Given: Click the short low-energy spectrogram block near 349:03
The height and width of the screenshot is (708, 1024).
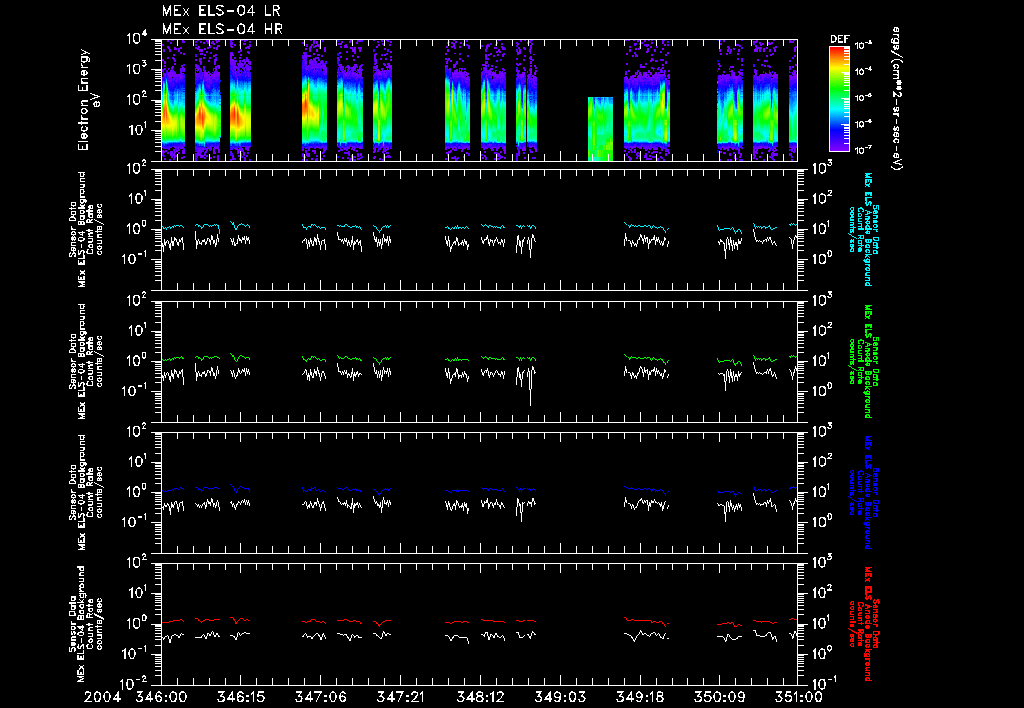Looking at the screenshot, I should pyautogui.click(x=600, y=129).
